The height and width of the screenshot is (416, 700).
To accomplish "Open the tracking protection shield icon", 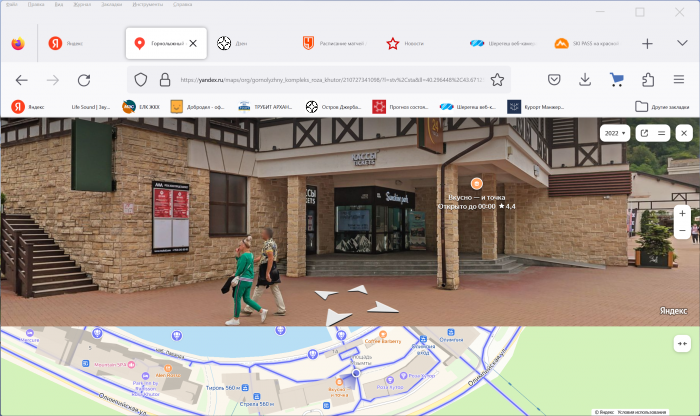I will tap(141, 80).
